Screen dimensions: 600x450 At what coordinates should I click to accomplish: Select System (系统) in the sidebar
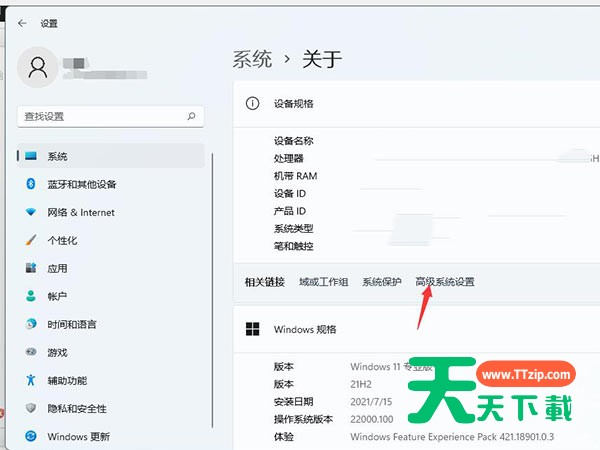(57, 156)
